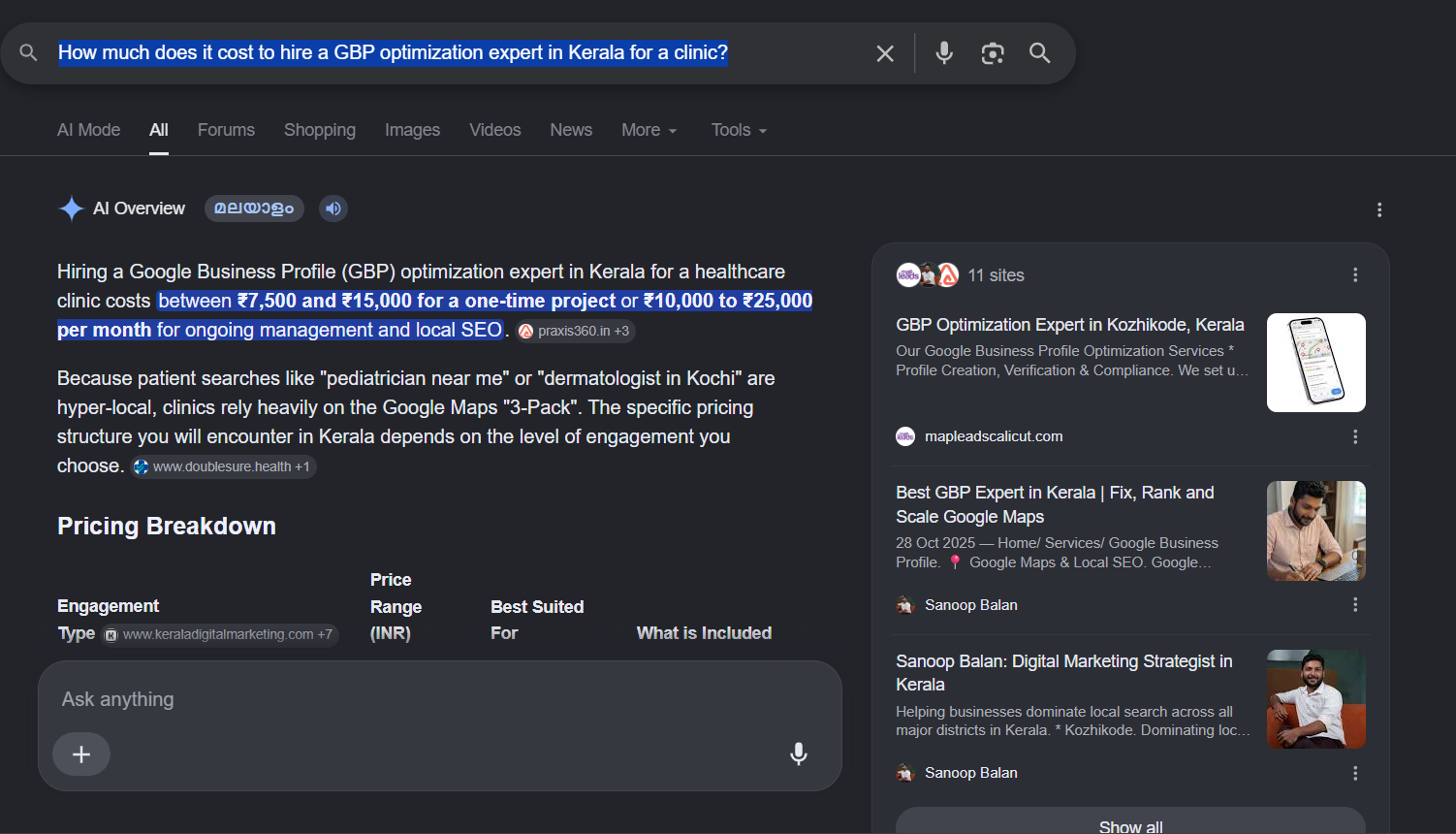Open menu for Digital Marketing Strategist result
1456x834 pixels.
tap(1355, 773)
